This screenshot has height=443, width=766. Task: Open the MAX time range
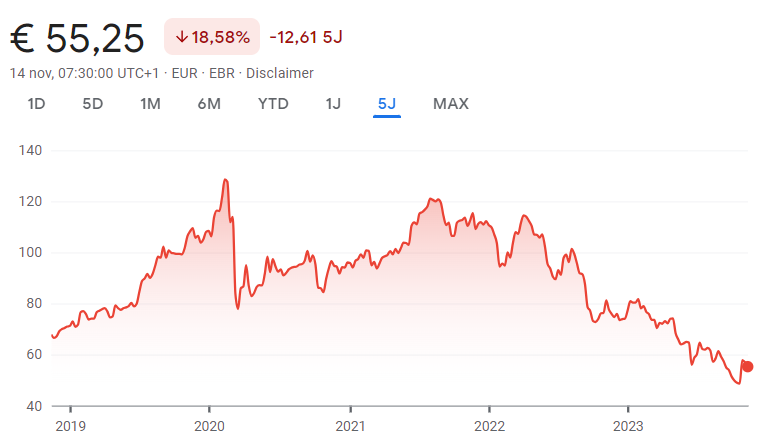(x=451, y=104)
